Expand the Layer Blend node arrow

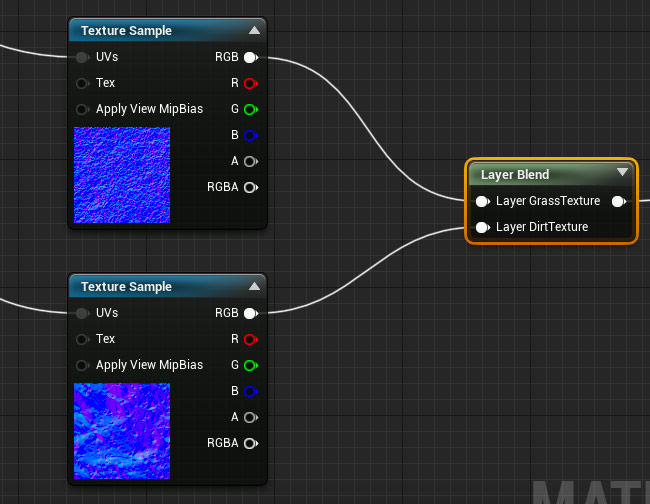[x=622, y=172]
